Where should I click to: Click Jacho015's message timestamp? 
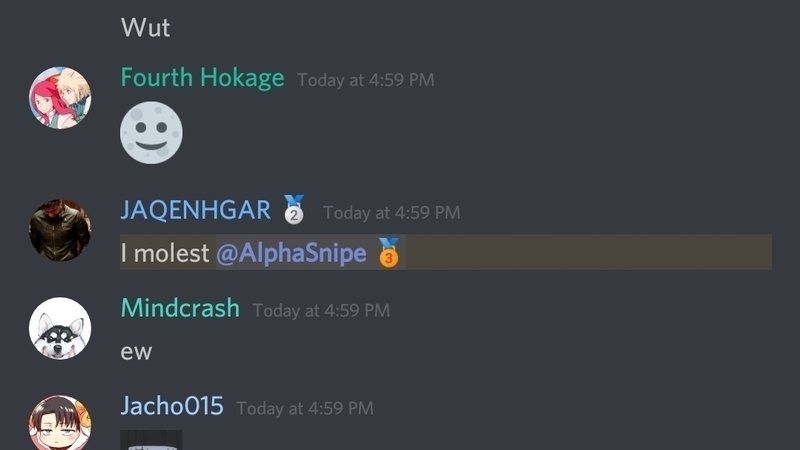point(305,409)
